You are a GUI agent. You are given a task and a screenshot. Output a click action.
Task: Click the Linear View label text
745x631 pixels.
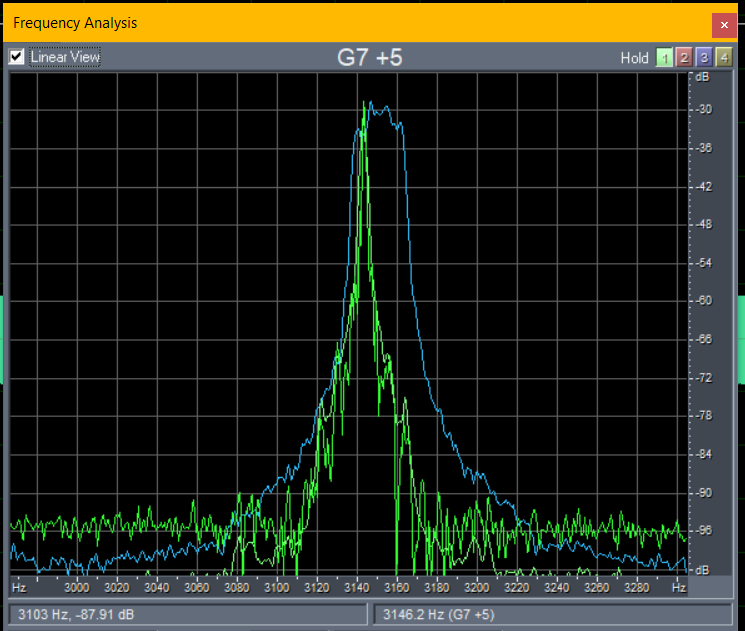point(65,57)
